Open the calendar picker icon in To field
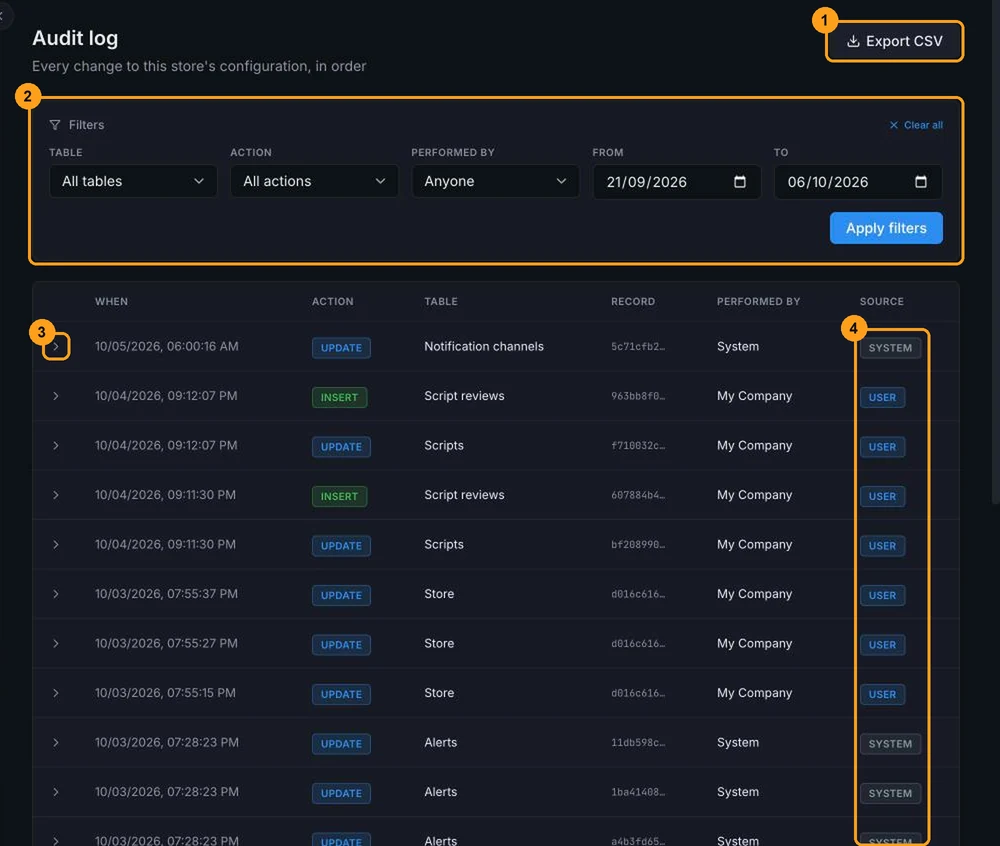Viewport: 1000px width, 846px height. tap(920, 182)
